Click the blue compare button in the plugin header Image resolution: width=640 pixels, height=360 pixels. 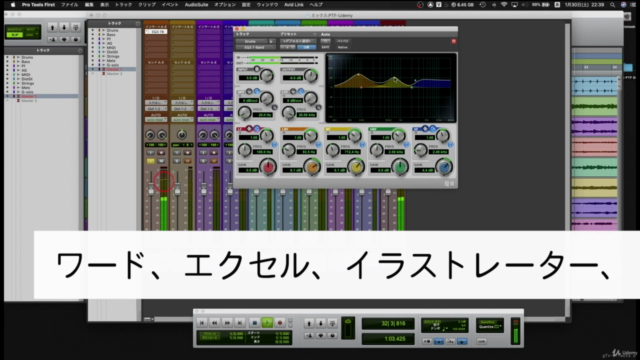coord(306,47)
